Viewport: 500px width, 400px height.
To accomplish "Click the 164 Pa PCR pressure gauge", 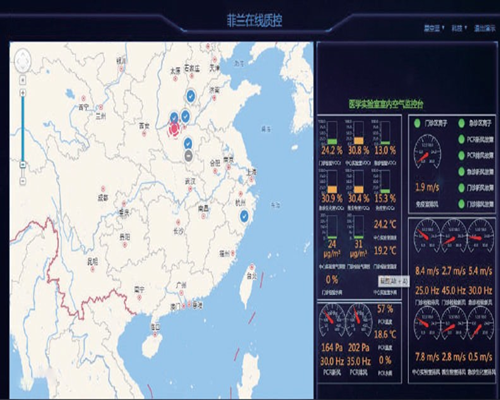I will pyautogui.click(x=332, y=321).
